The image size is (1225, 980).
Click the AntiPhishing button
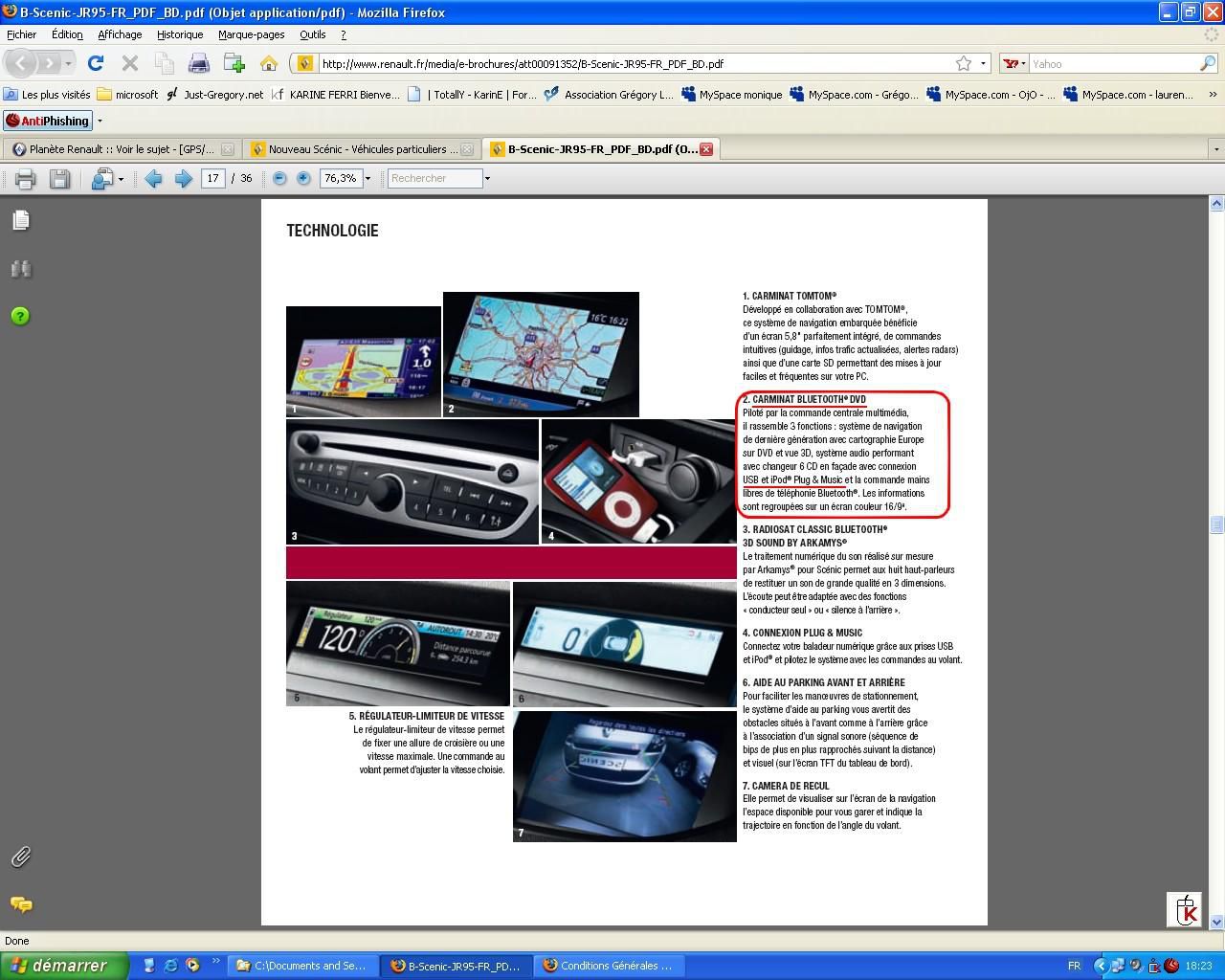(x=47, y=122)
